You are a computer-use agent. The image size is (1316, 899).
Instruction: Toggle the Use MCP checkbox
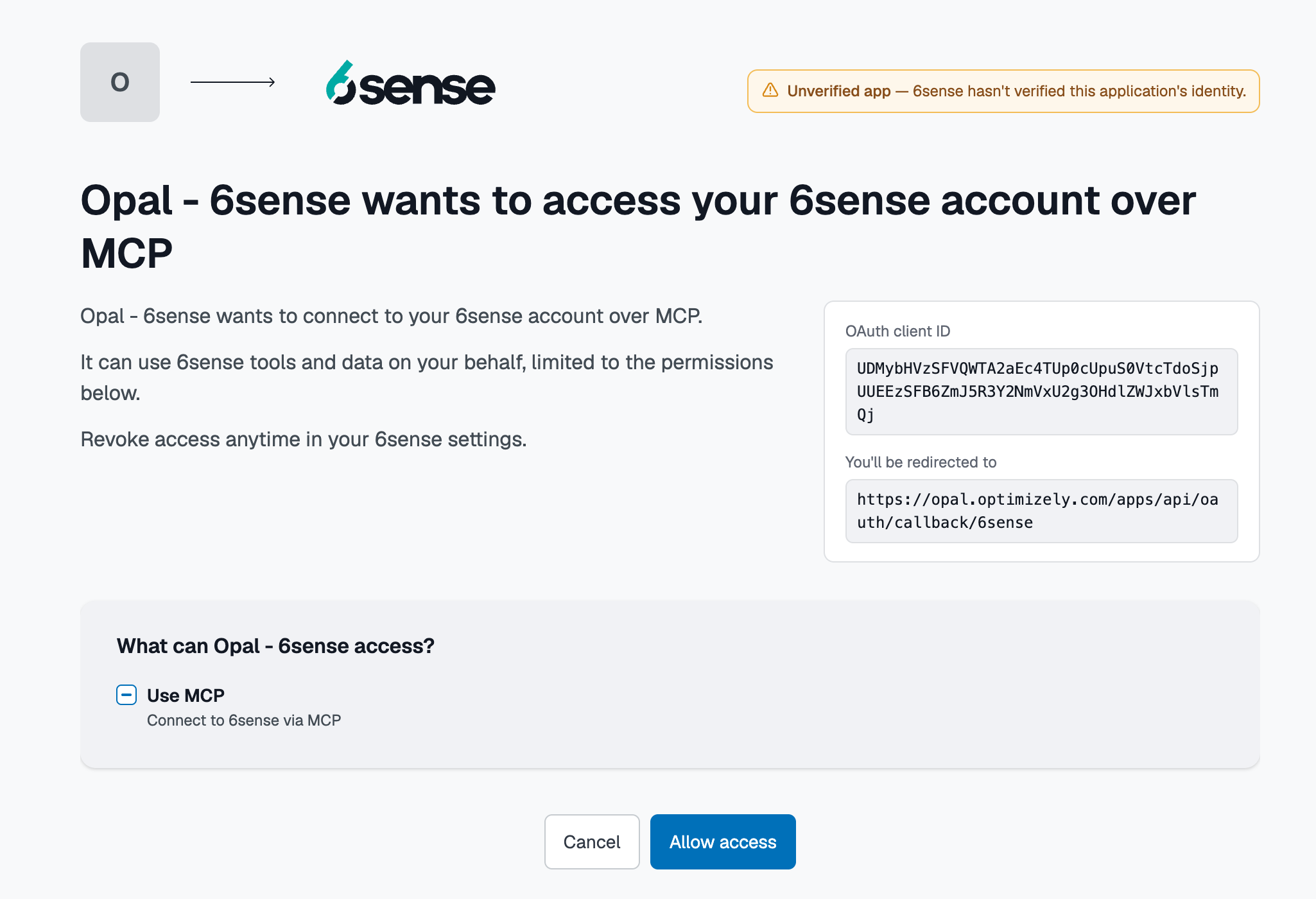click(x=126, y=695)
